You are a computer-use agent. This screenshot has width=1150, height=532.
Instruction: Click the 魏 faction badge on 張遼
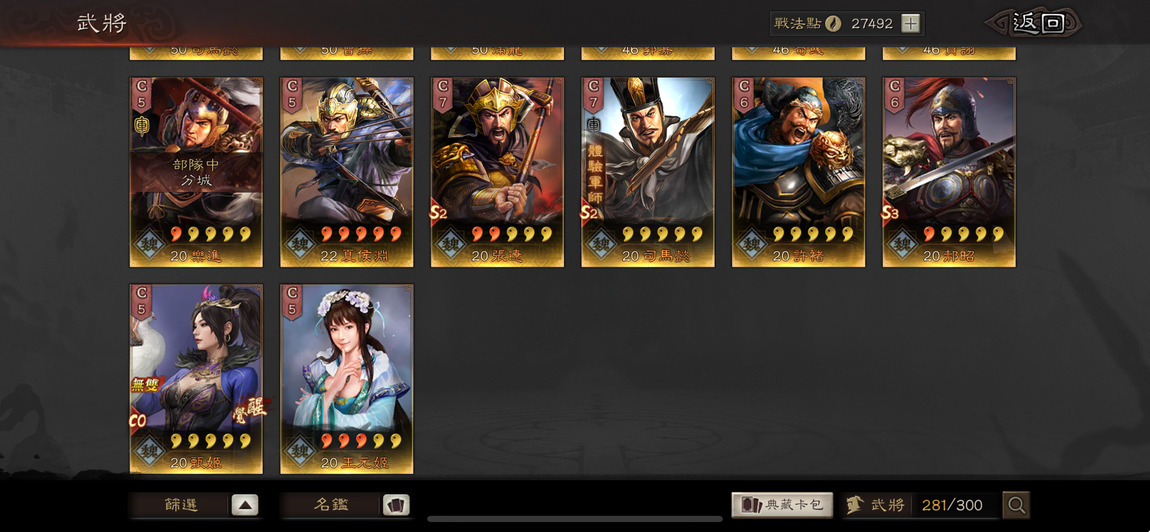(450, 244)
